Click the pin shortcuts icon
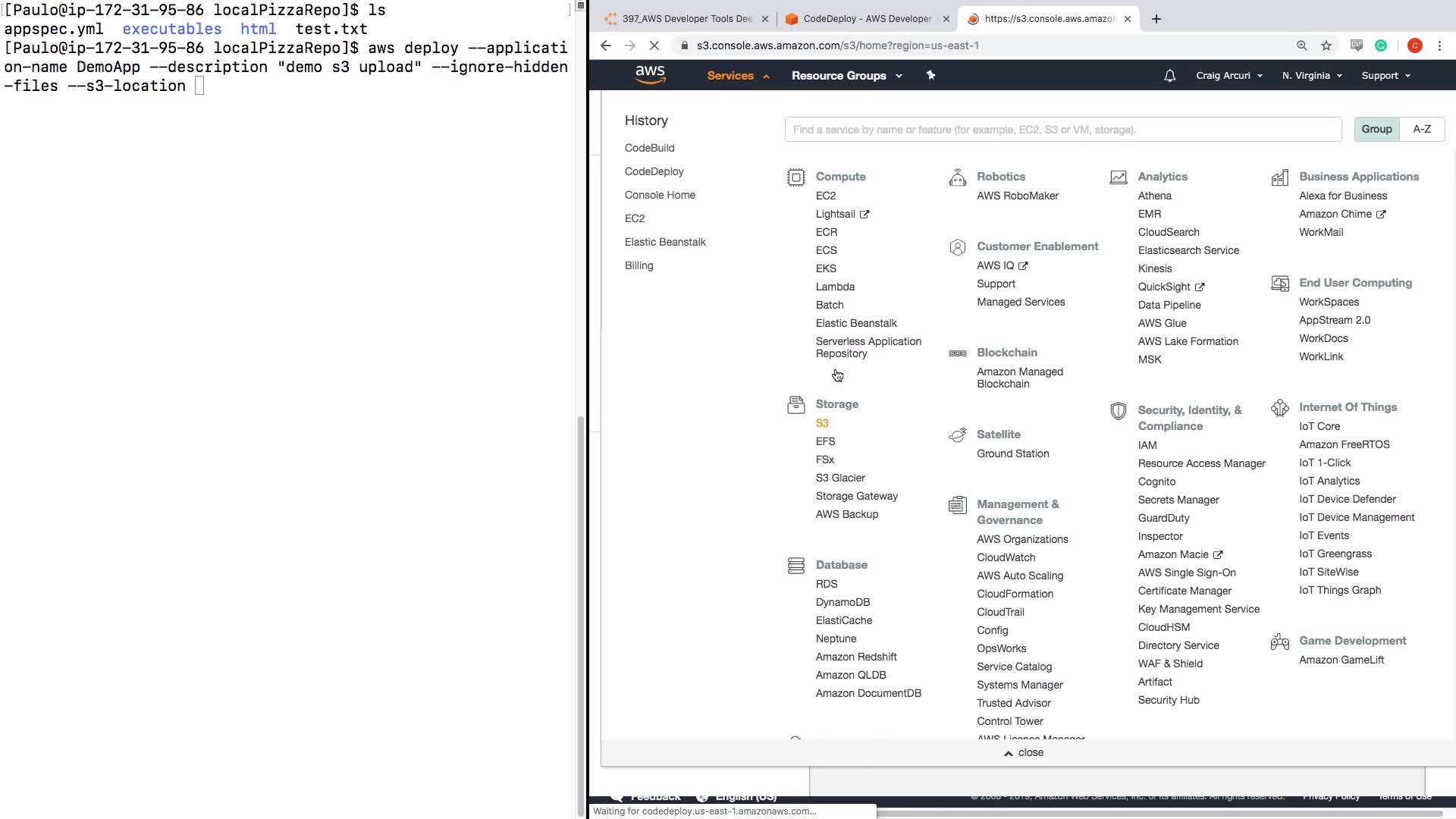Screen dimensions: 1456x819 click(x=930, y=75)
